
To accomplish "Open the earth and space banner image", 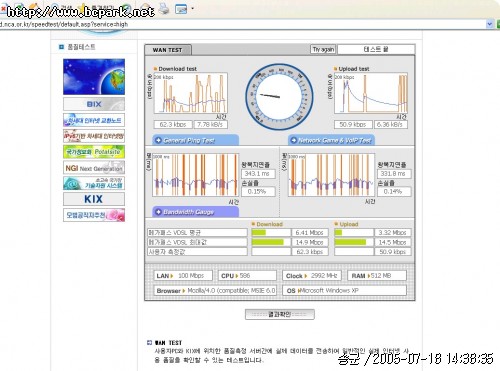I will pyautogui.click(x=94, y=77).
